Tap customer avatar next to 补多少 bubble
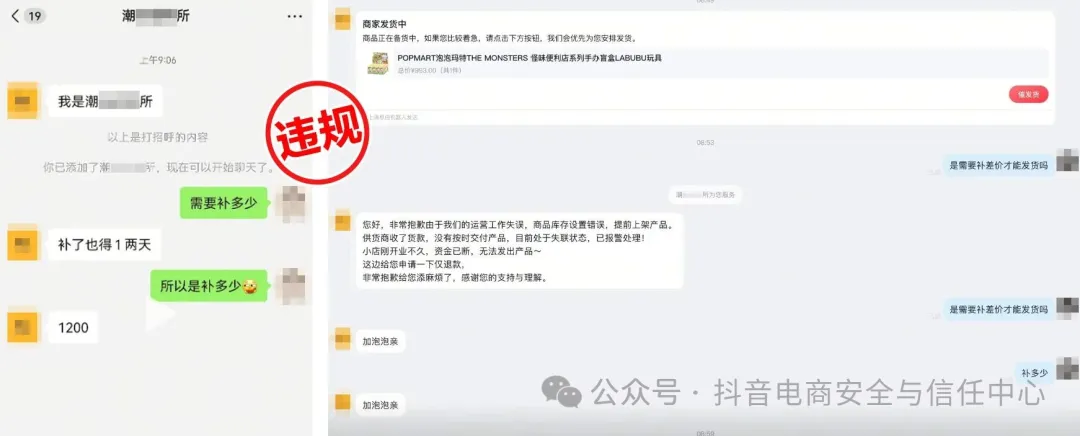The width and height of the screenshot is (1080, 436). click(1067, 370)
